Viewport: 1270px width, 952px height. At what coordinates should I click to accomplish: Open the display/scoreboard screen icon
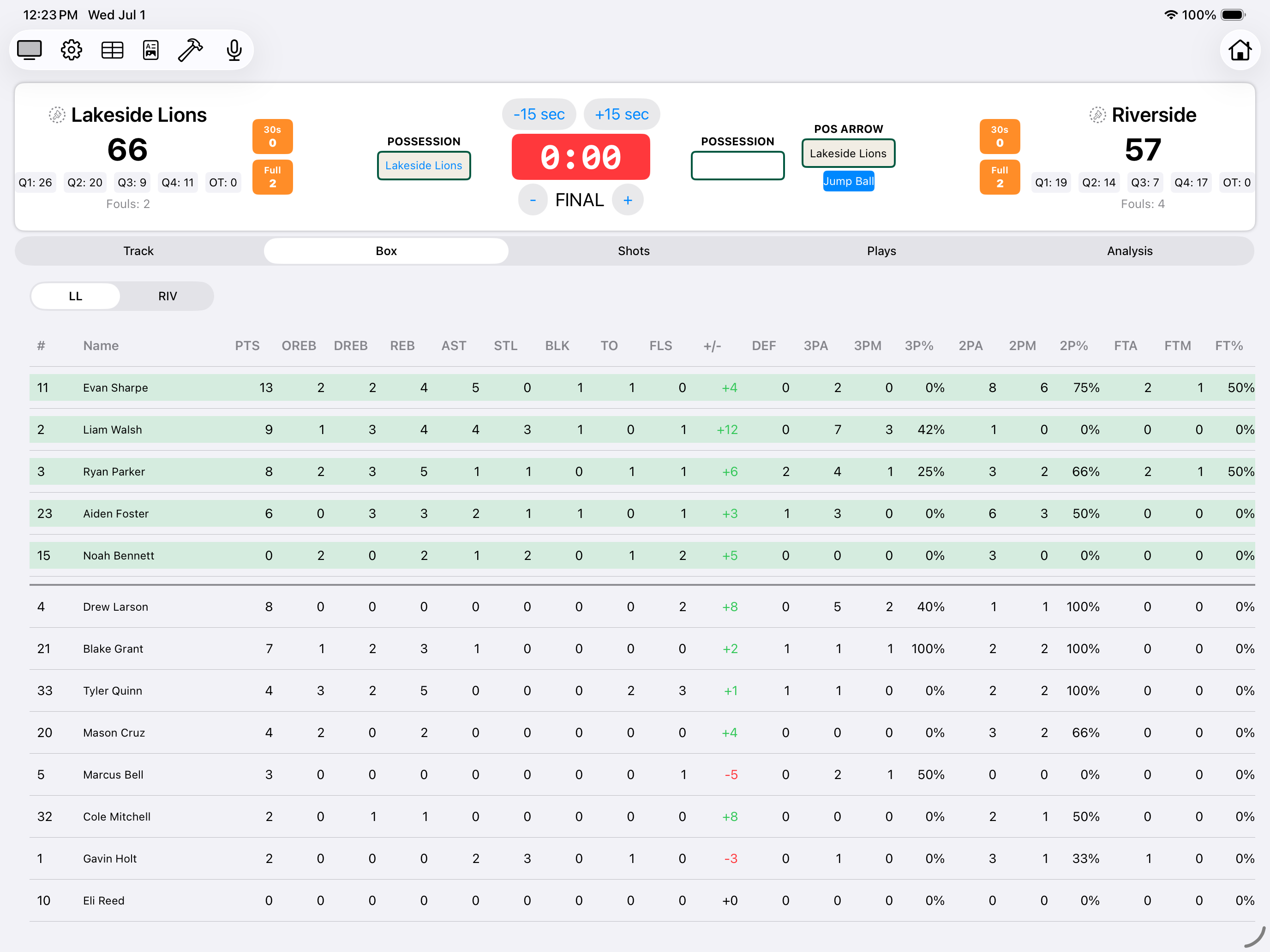pos(29,50)
